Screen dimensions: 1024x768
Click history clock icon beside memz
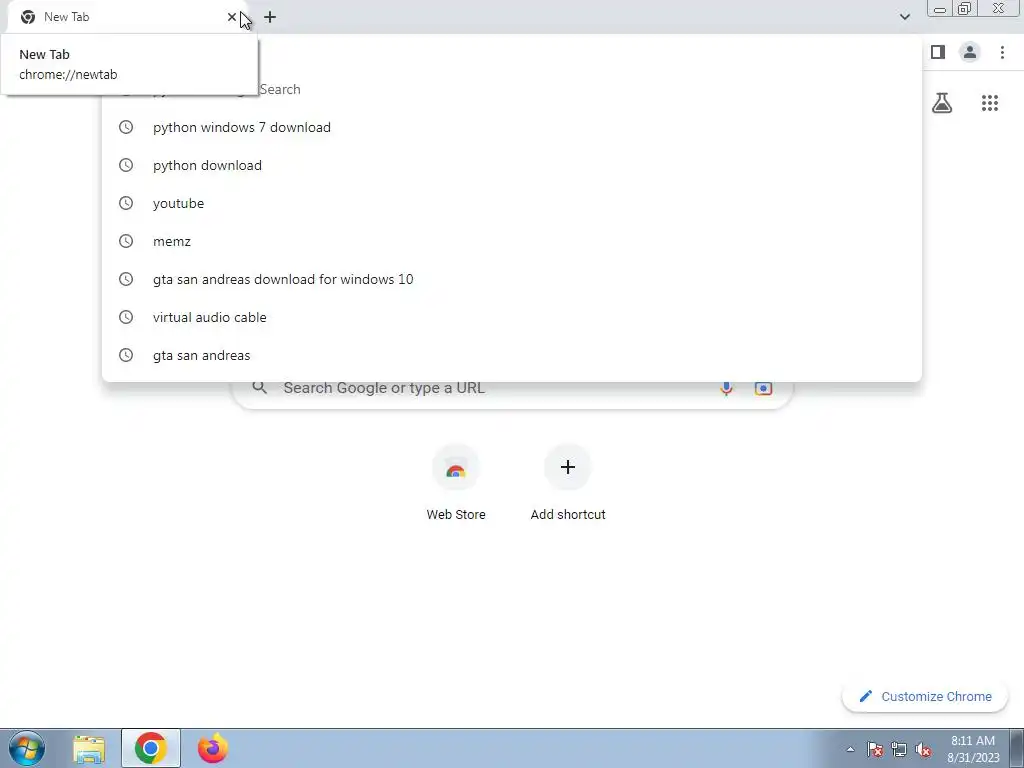point(126,241)
